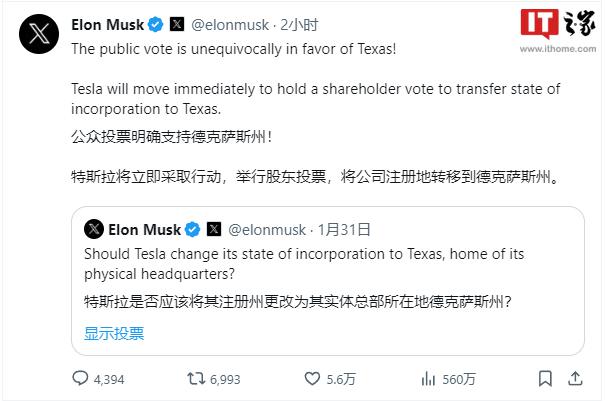Bookmark this tweet with the bookmark icon
605x401 pixels.
coord(545,379)
